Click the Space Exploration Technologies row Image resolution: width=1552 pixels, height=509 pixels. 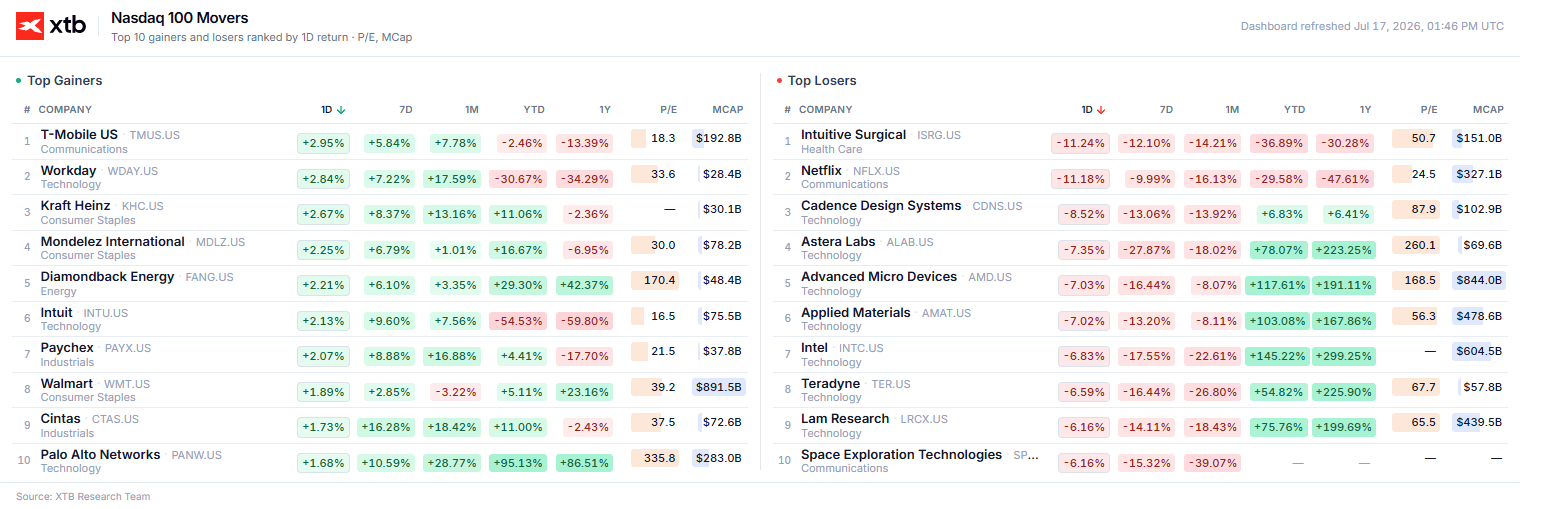click(1143, 461)
